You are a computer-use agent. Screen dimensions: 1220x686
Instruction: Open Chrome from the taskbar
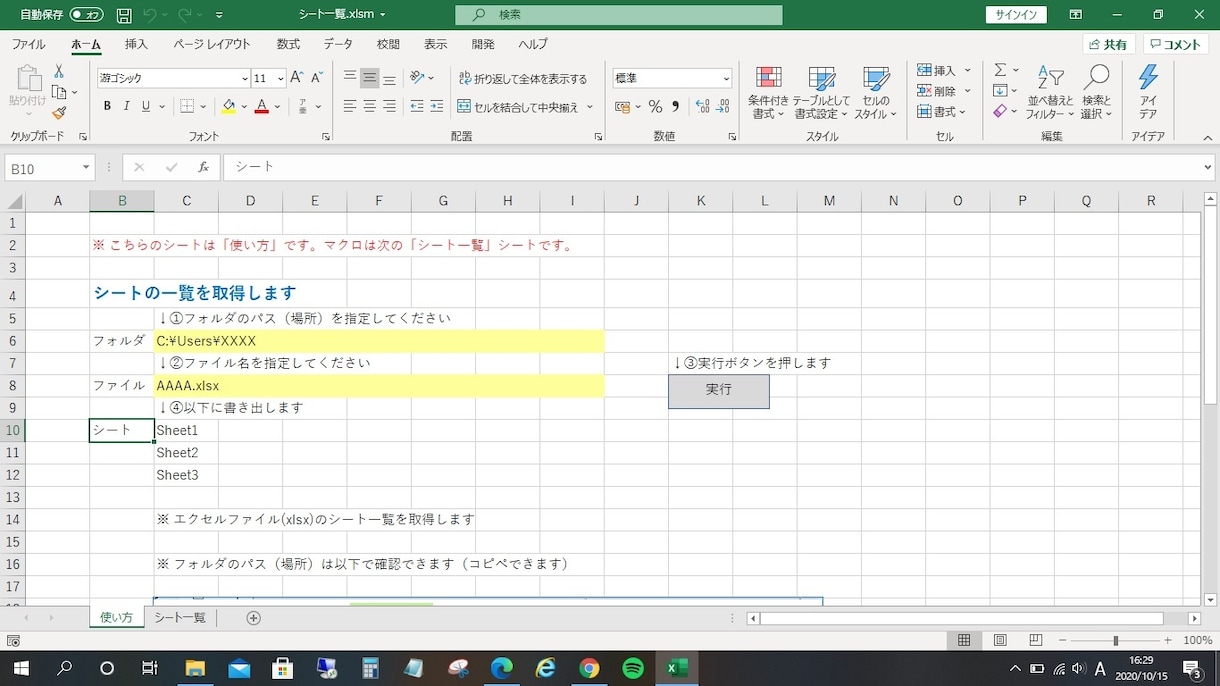(589, 668)
